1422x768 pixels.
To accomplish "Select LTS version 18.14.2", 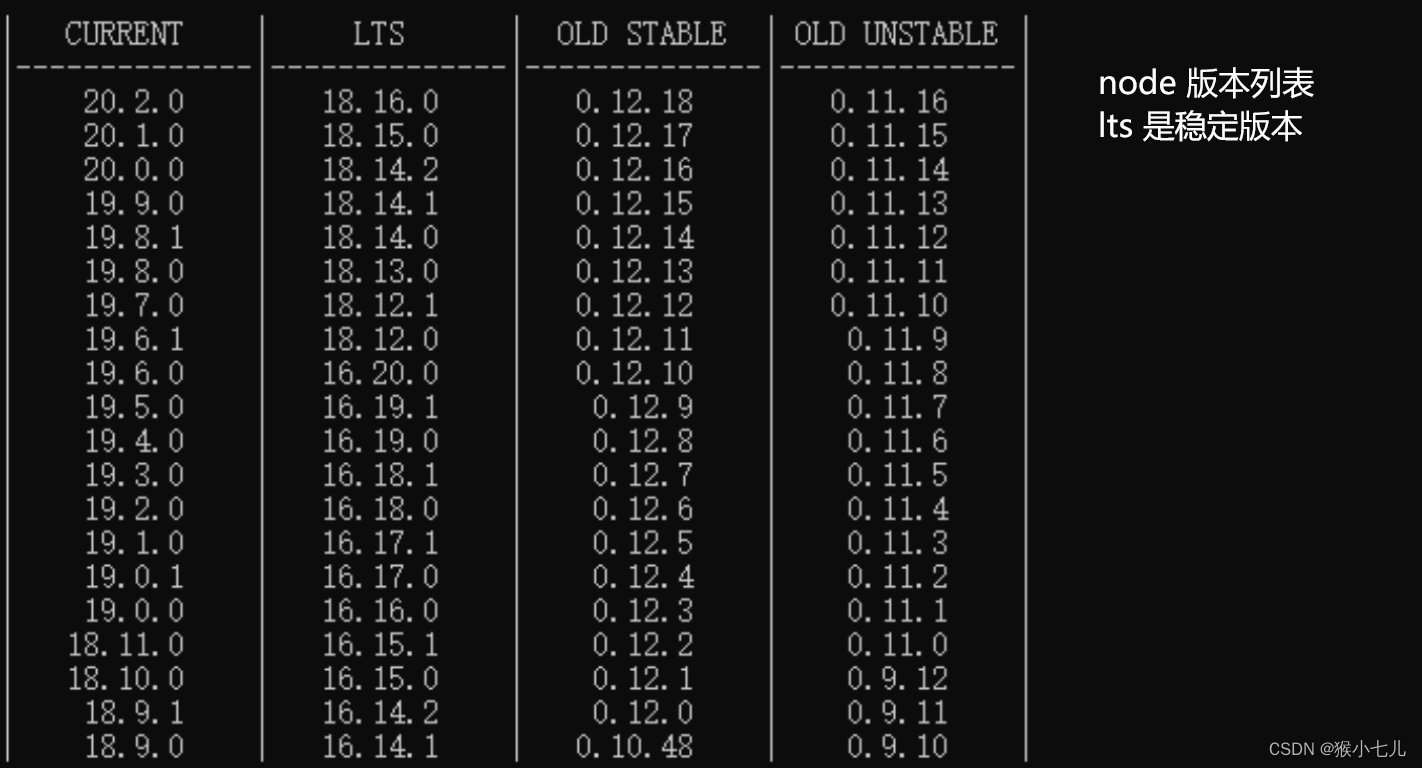I will click(380, 169).
